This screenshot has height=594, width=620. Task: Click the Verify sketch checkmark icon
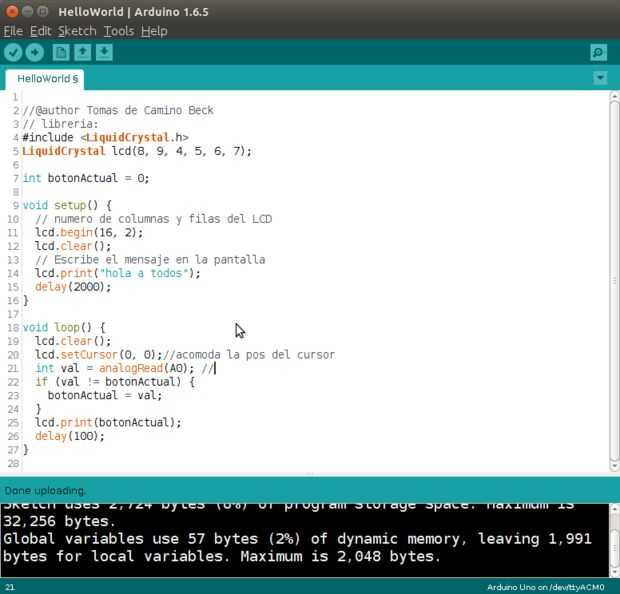coord(13,52)
